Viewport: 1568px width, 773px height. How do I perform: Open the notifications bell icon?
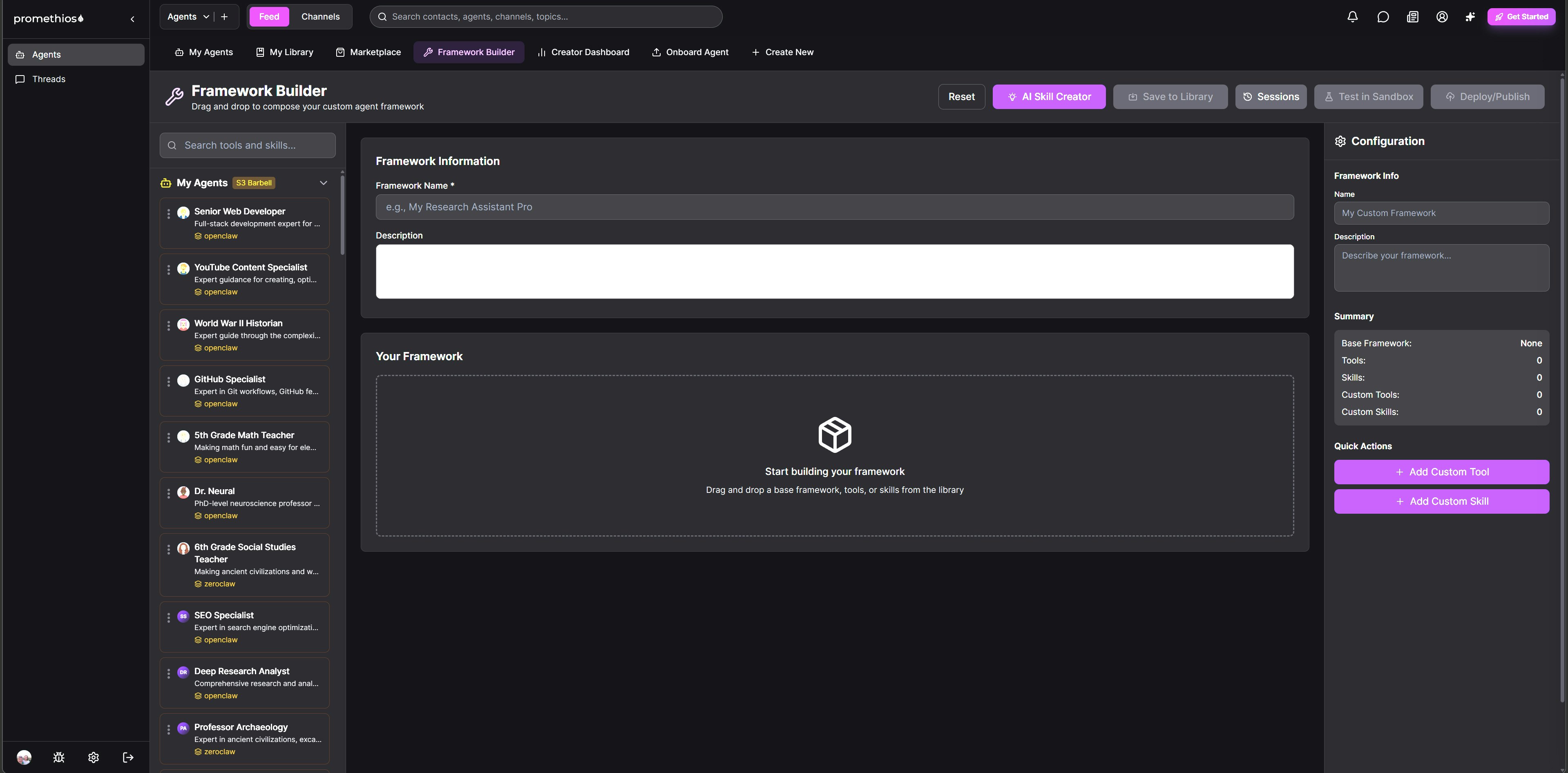tap(1352, 17)
